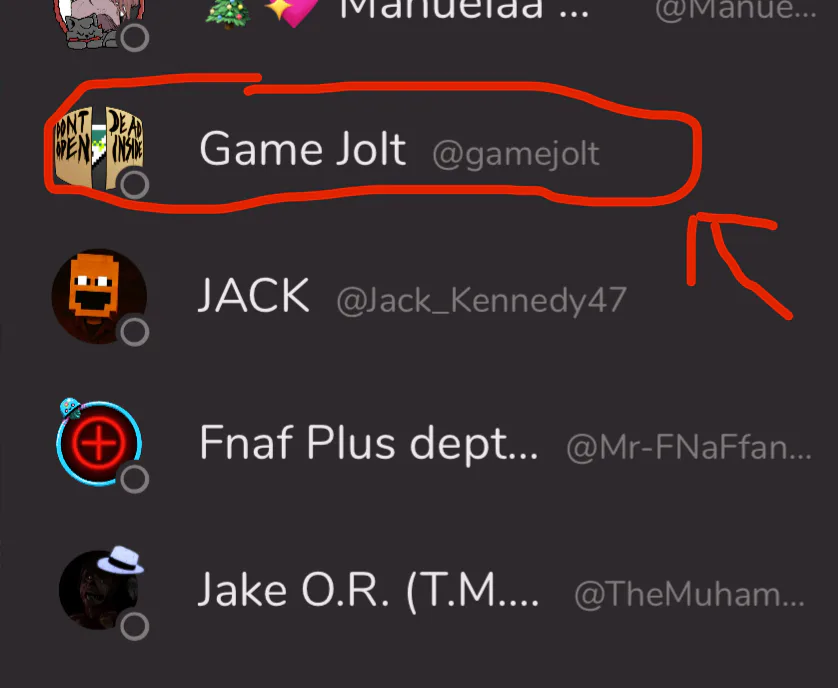
Task: Click the sparkling heart emoji beside Manuelaa
Action: [x=291, y=12]
